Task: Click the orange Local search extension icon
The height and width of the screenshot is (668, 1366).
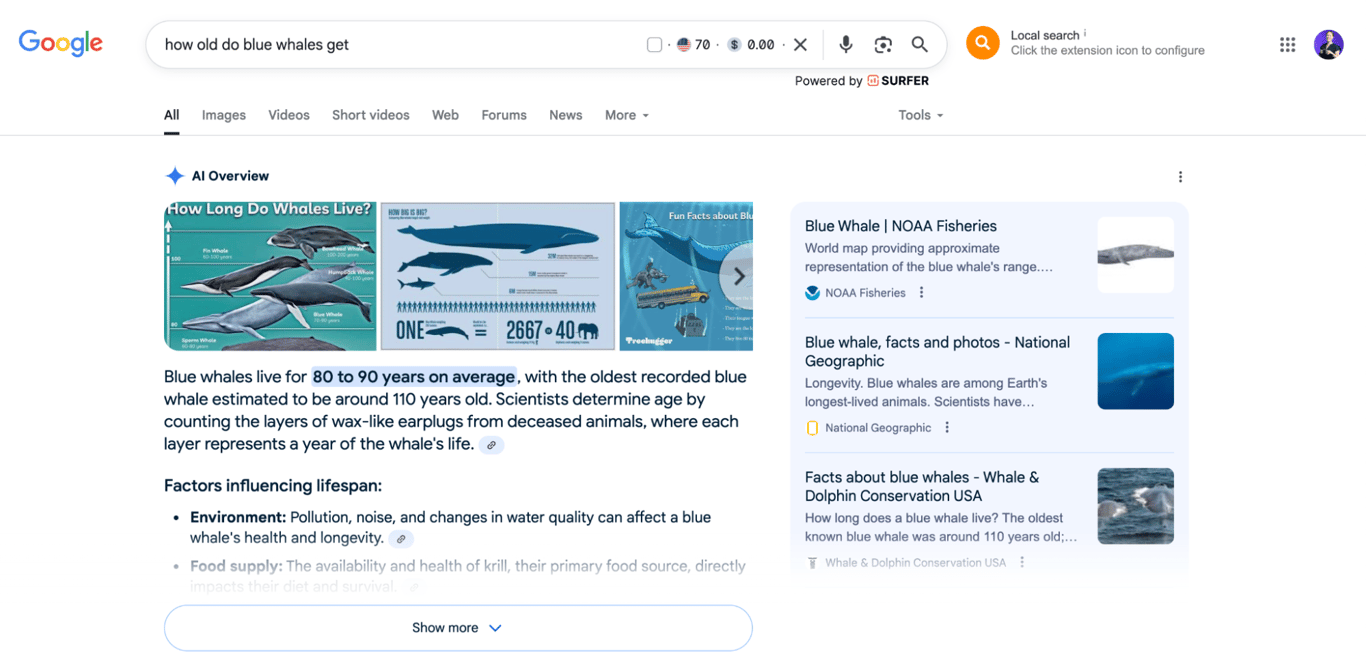Action: 982,42
